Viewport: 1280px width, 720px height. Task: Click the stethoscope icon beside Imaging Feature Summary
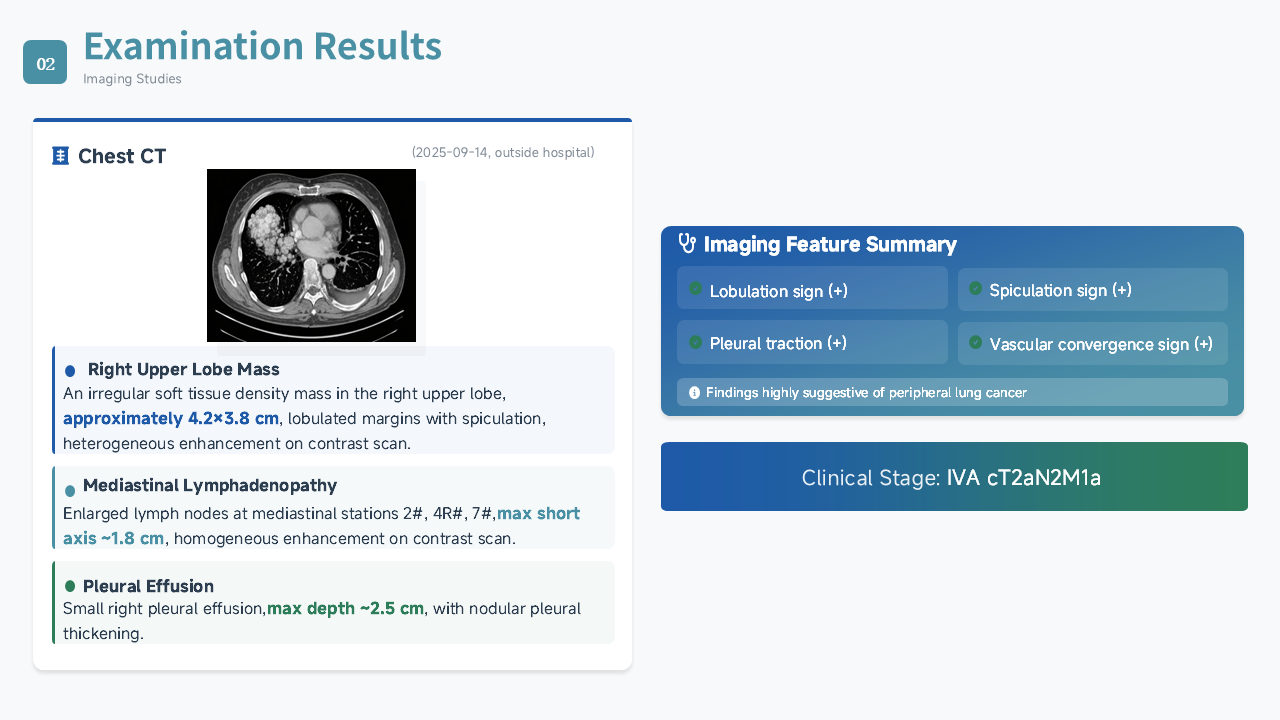[x=687, y=243]
